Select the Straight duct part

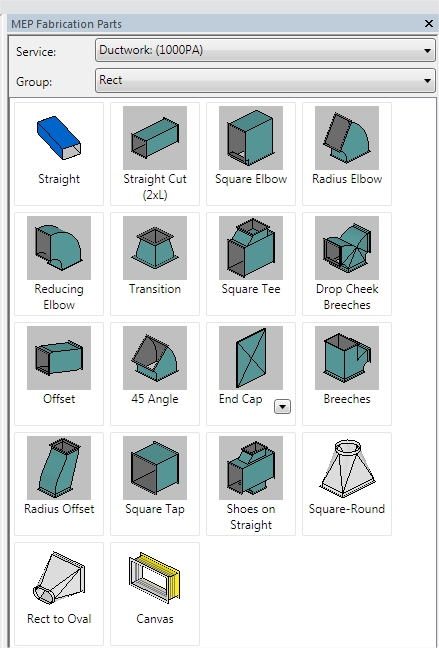(59, 154)
